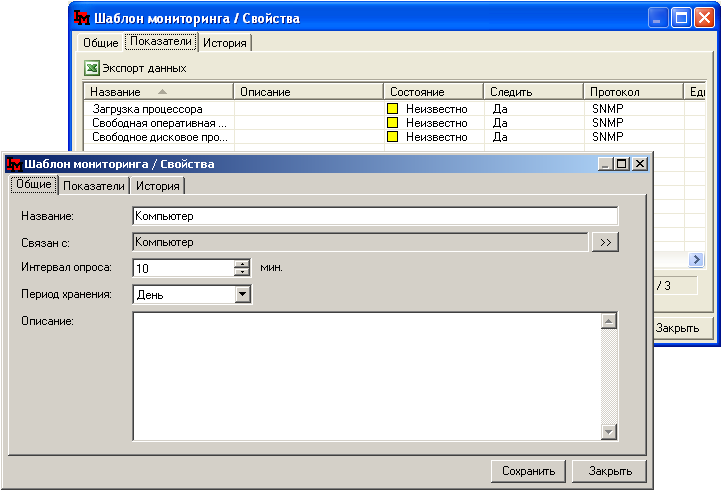Click Да value in Свободное дисковое row

pos(500,137)
